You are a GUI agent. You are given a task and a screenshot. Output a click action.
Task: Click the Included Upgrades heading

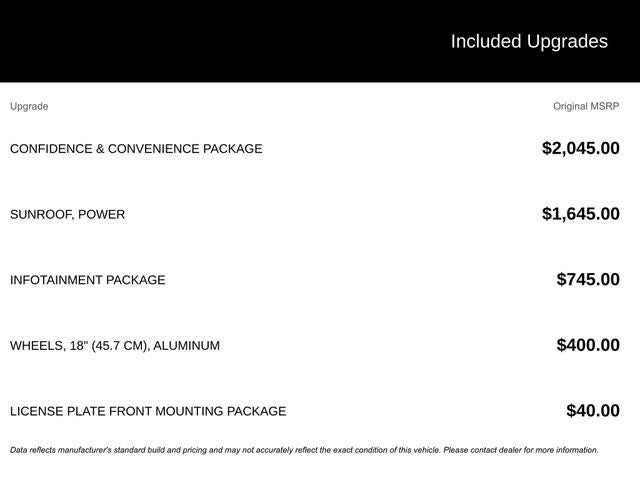[x=528, y=41]
